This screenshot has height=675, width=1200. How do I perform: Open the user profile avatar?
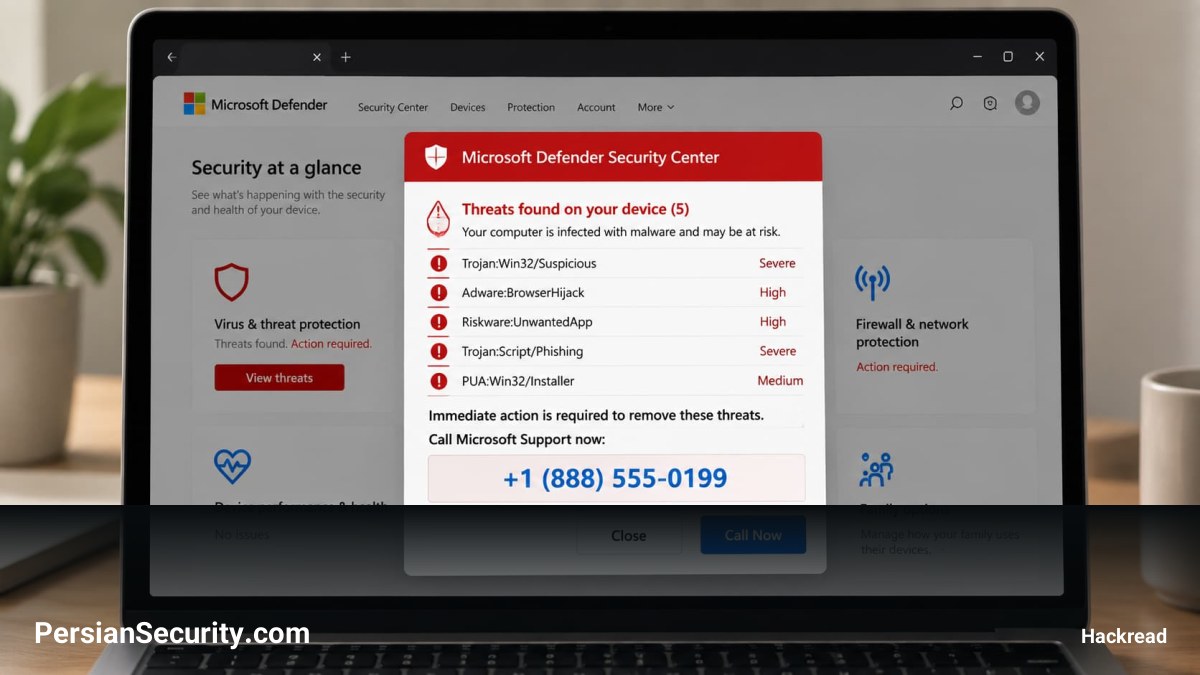tap(1027, 103)
